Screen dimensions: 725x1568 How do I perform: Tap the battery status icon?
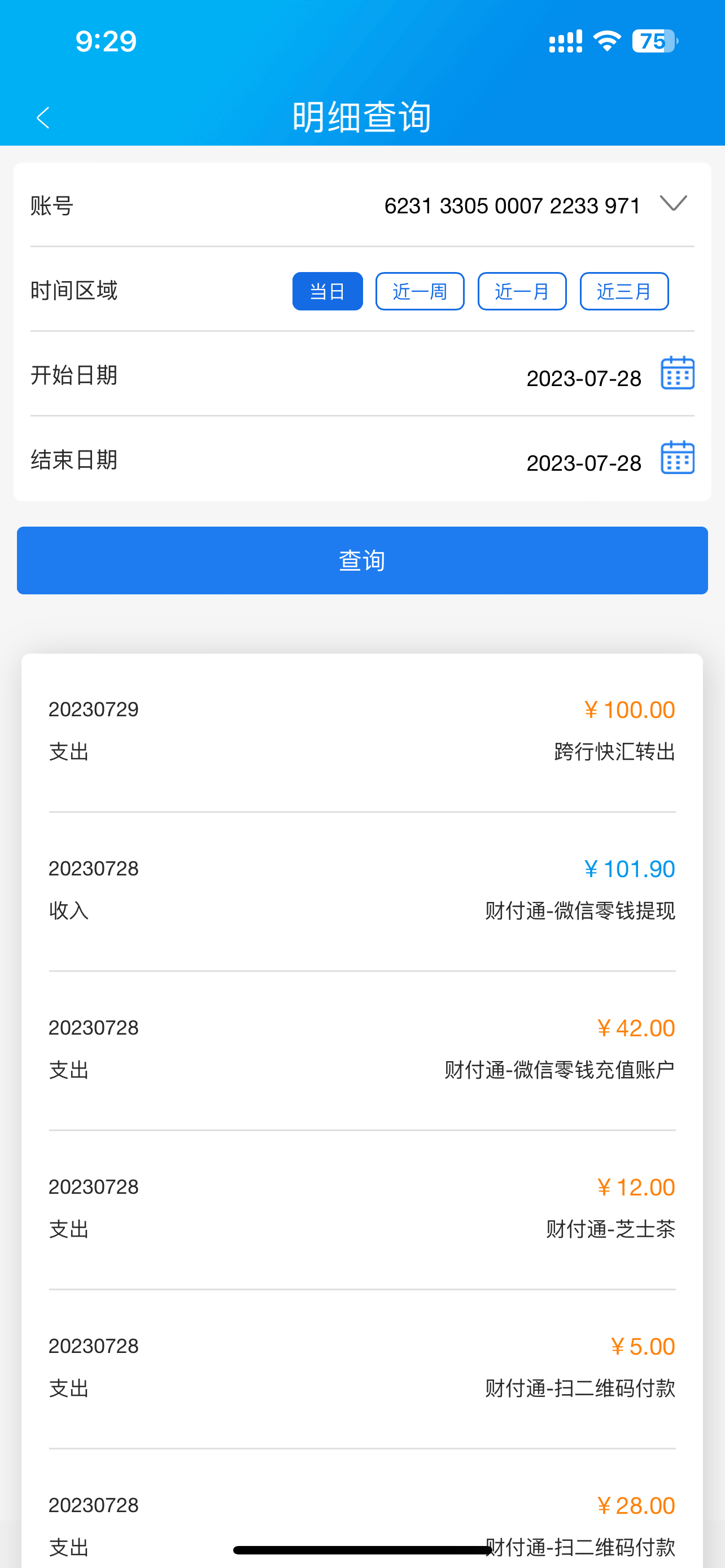tap(654, 41)
